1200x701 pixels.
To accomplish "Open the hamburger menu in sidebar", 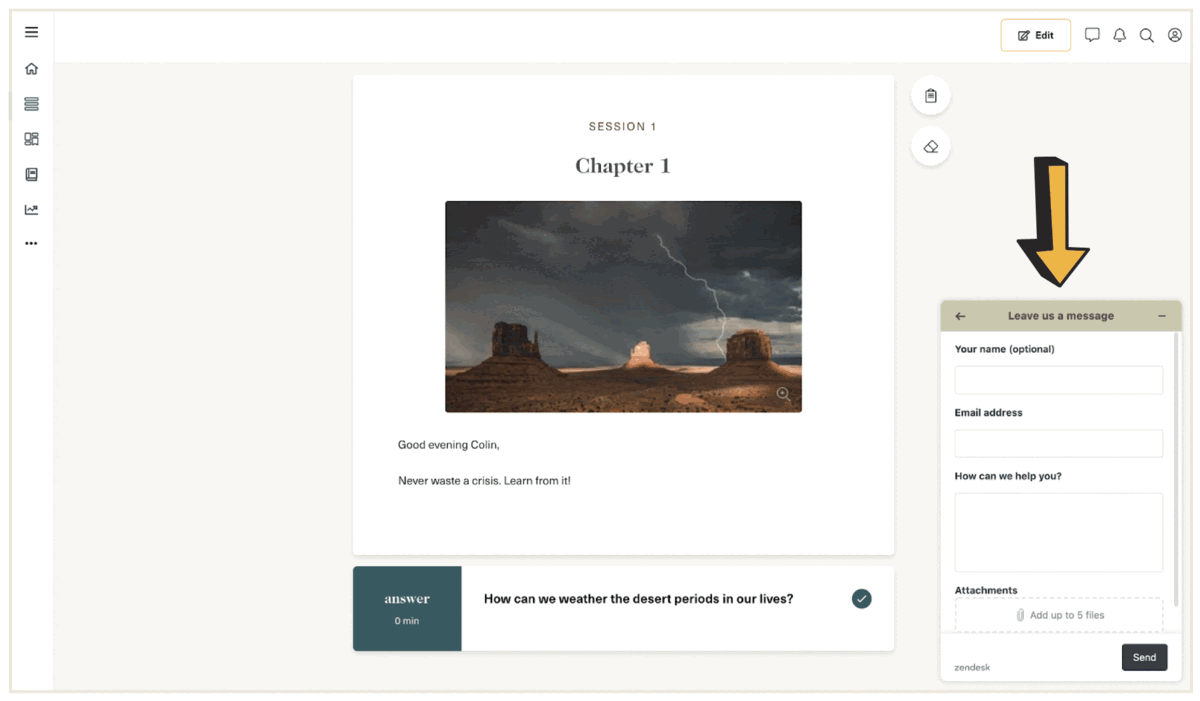I will pos(31,32).
